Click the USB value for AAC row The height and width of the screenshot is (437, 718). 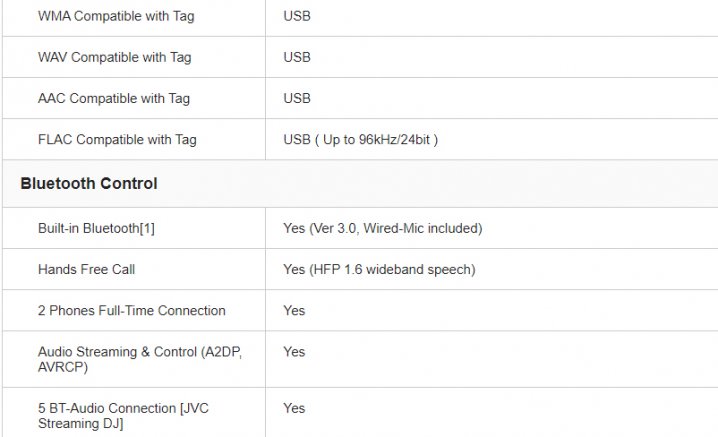[297, 98]
